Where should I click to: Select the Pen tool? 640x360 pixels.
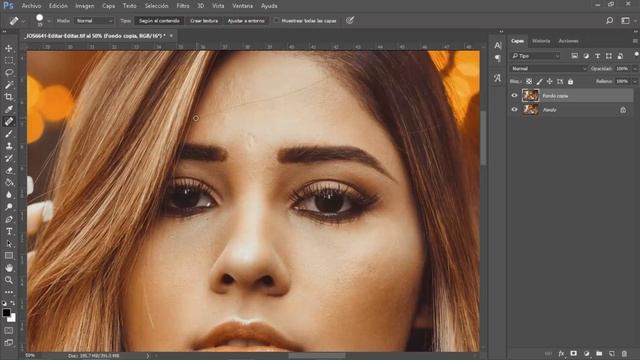pyautogui.click(x=9, y=219)
